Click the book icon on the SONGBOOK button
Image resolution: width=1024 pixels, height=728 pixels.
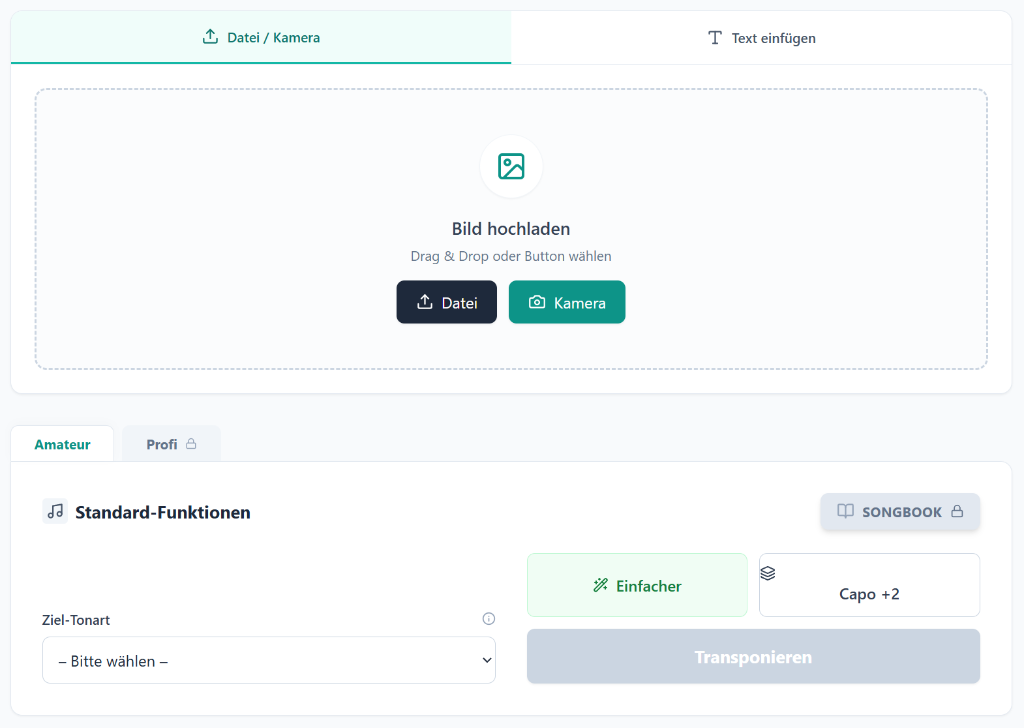pyautogui.click(x=846, y=511)
